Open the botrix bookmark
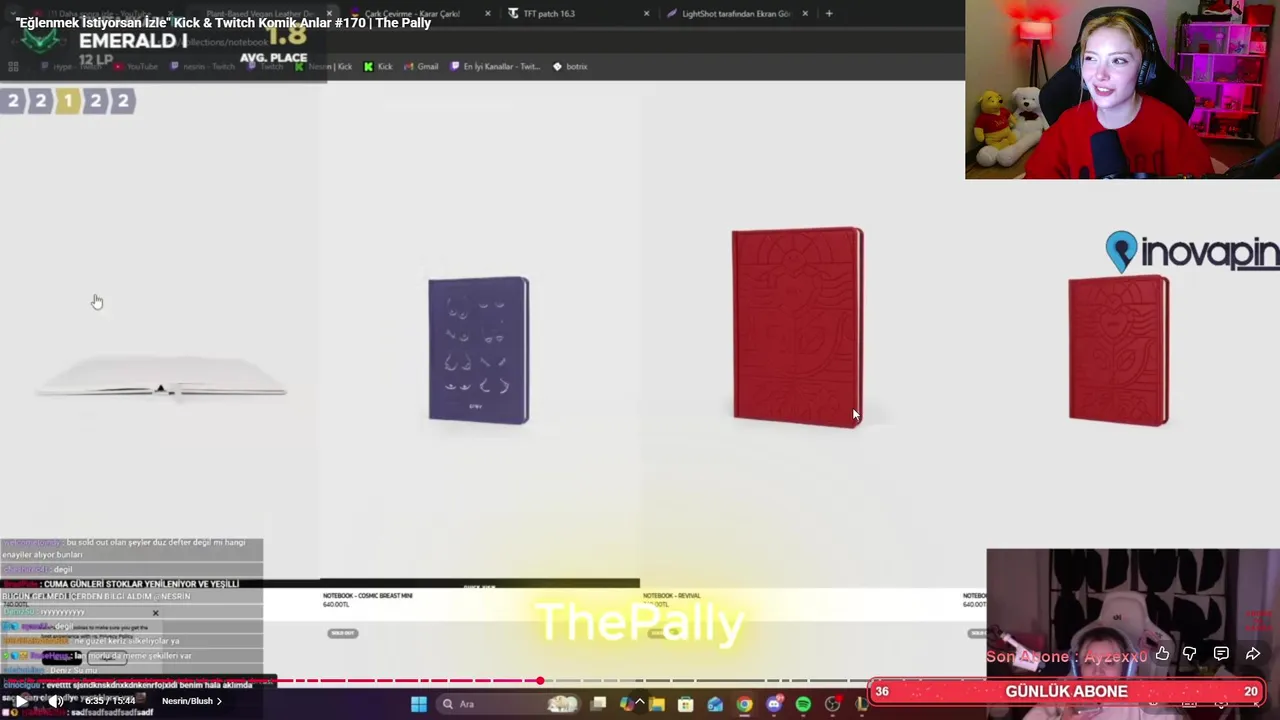Screen dimensions: 1280x720 (x=570, y=66)
